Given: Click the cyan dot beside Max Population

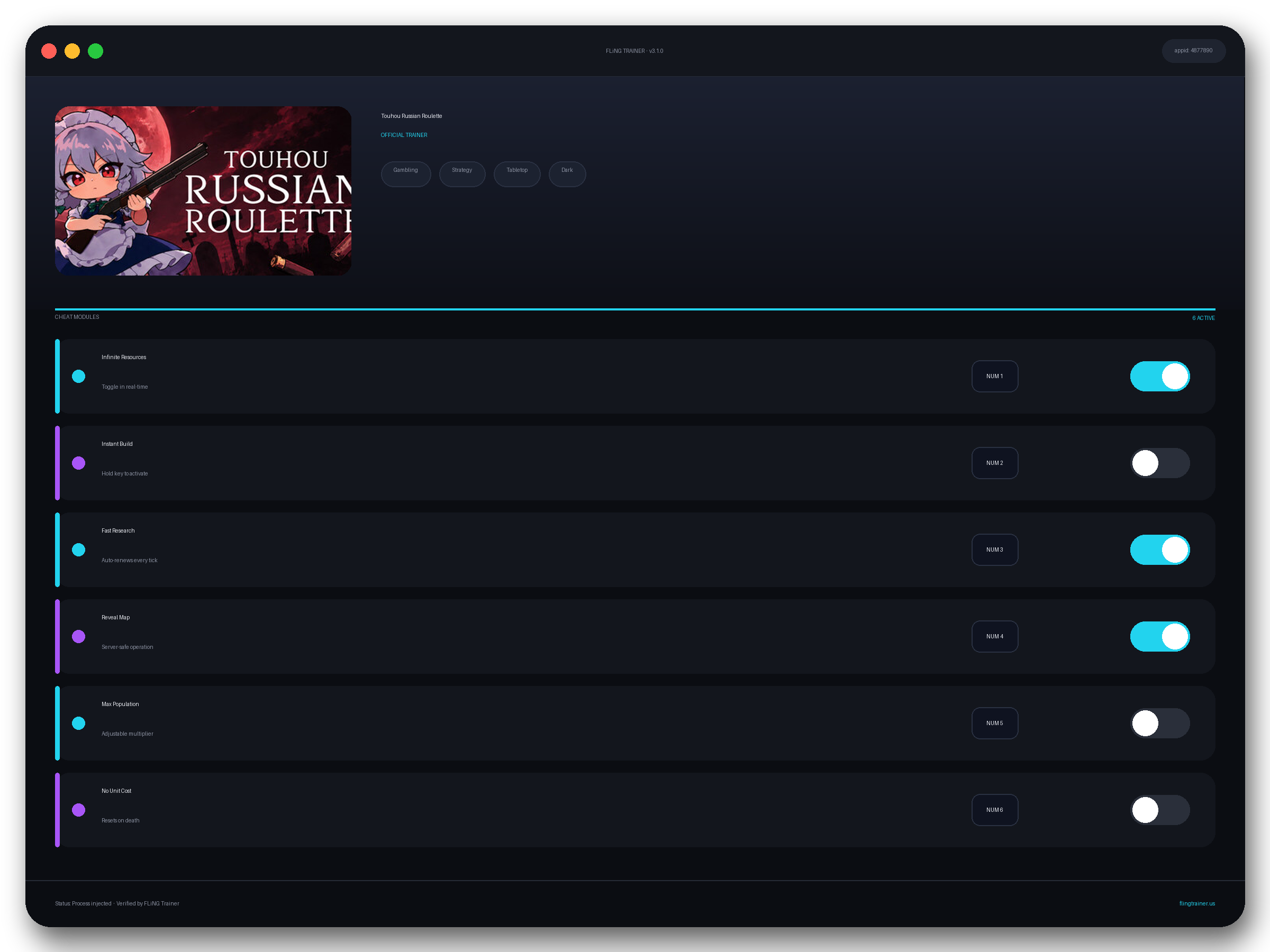Looking at the screenshot, I should (79, 723).
